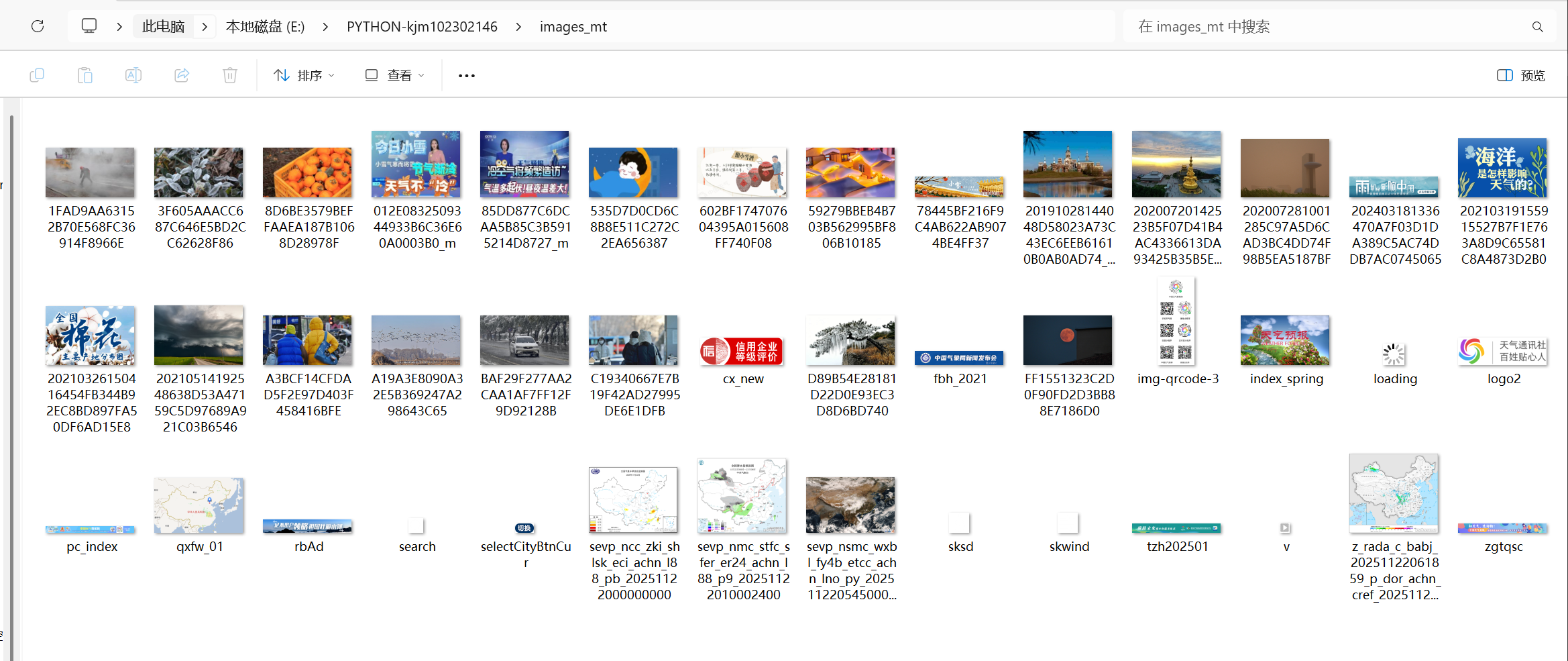Viewport: 1568px width, 661px height.
Task: Select the red moon image FF1551323C2D...
Action: point(1068,340)
